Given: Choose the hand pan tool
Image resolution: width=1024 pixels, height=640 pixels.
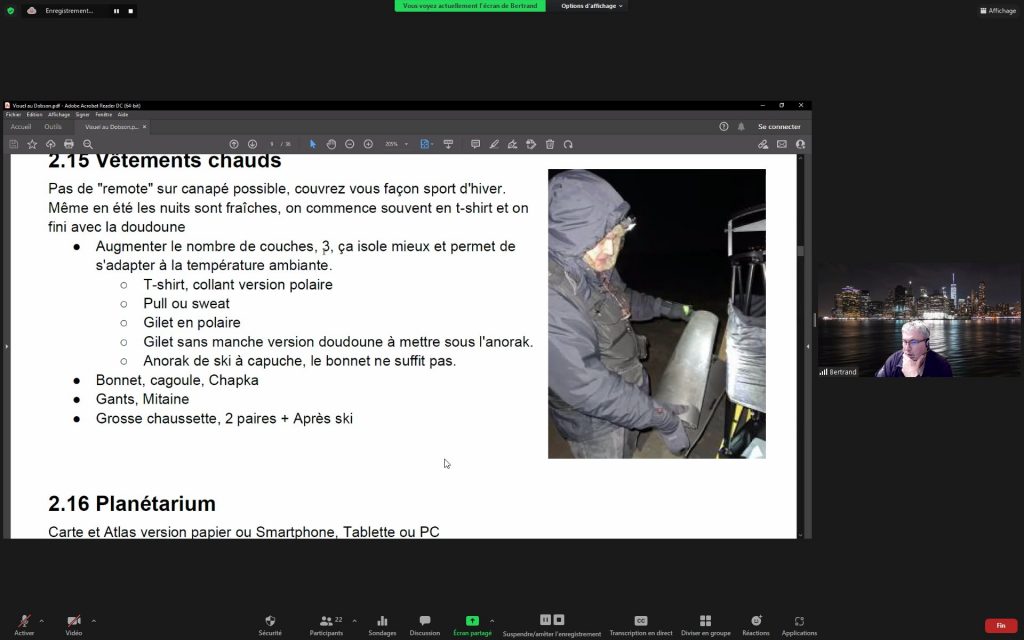Looking at the screenshot, I should point(331,144).
